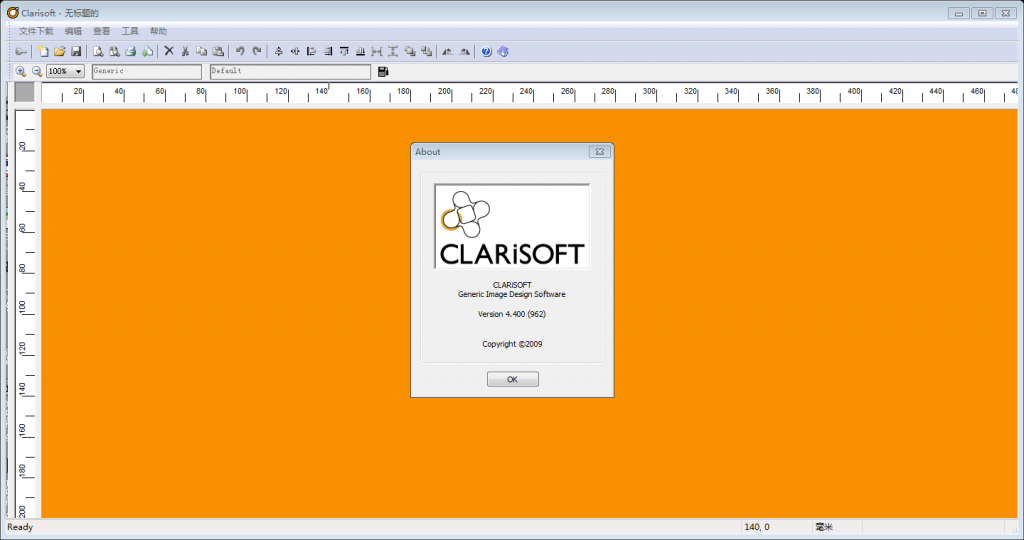
Task: Open the 编辑 menu
Action: 73,31
